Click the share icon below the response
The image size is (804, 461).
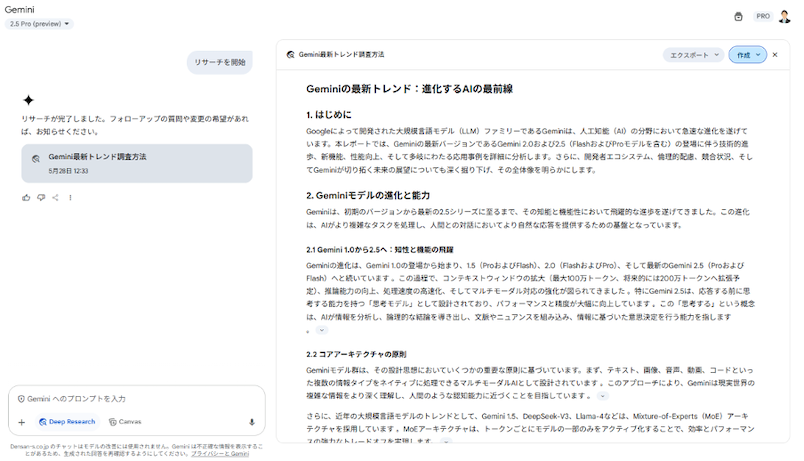(56, 197)
